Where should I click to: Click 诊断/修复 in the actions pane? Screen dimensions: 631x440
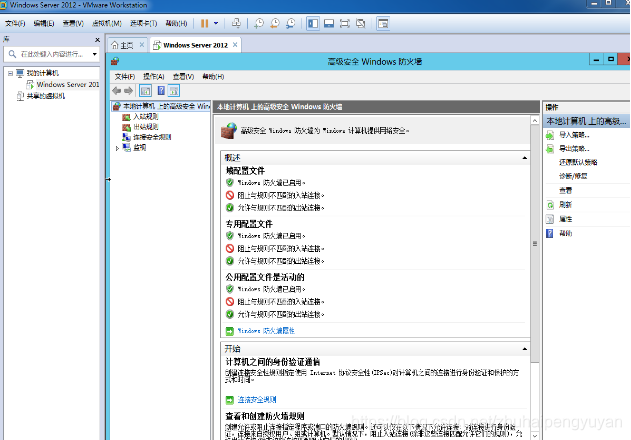click(x=573, y=176)
